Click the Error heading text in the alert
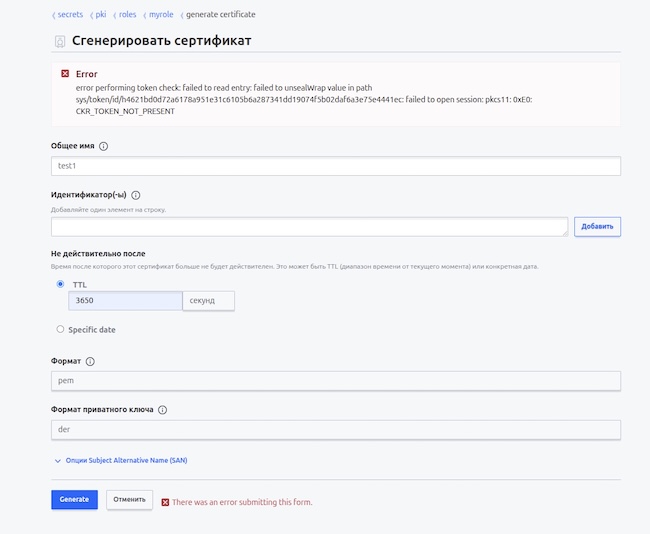This screenshot has width=650, height=534. coord(87,74)
